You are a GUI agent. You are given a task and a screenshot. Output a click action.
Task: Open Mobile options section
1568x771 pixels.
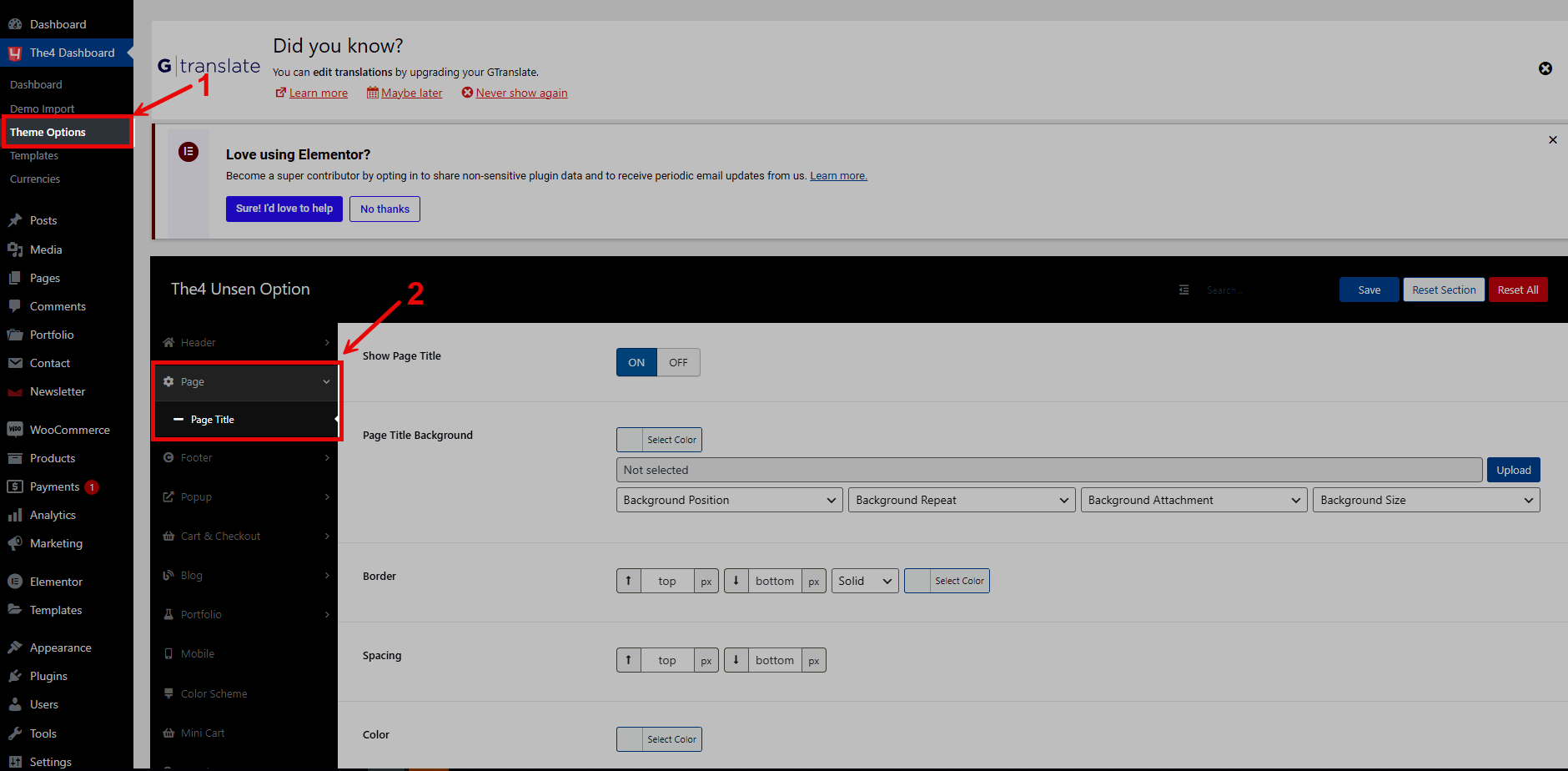tap(244, 653)
